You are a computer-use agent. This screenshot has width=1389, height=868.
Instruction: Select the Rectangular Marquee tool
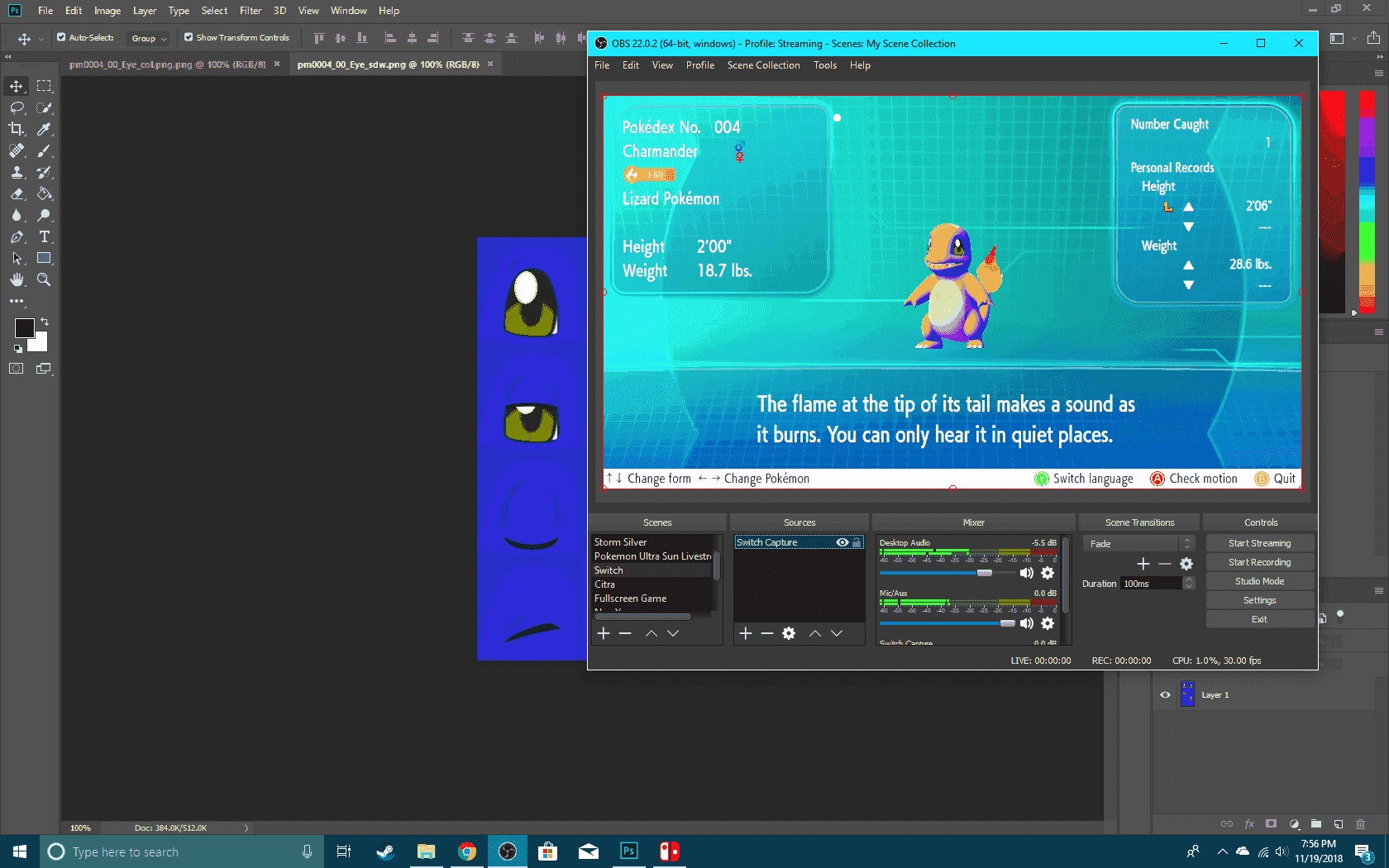tap(44, 86)
